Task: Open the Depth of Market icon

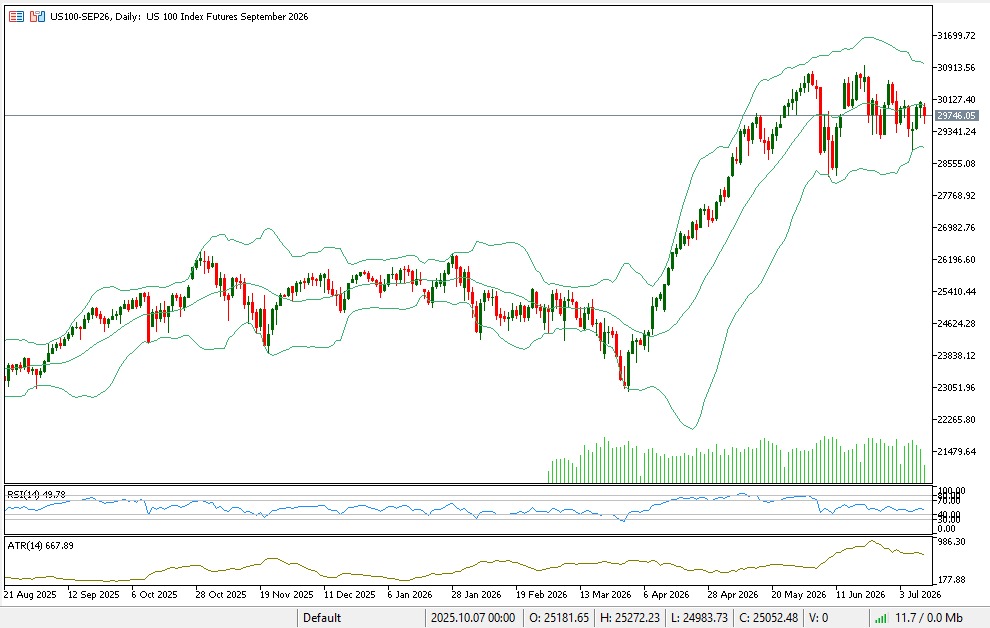Action: [x=16, y=16]
